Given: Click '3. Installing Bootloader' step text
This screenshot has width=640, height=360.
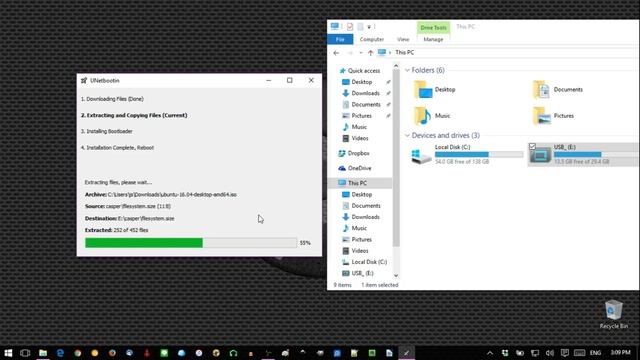Looking at the screenshot, I should tap(107, 131).
